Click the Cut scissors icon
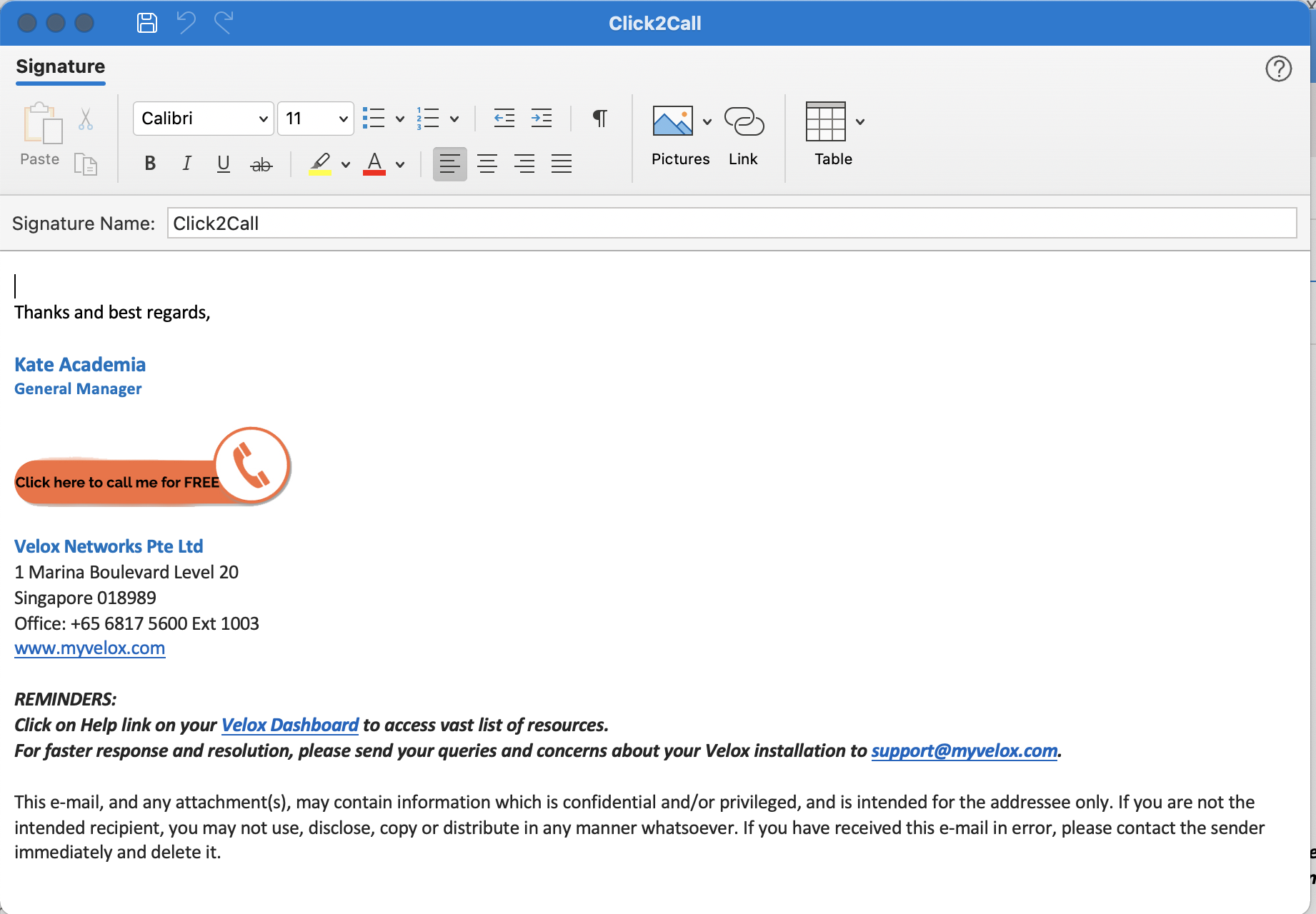Viewport: 1316px width, 914px height. (x=86, y=119)
